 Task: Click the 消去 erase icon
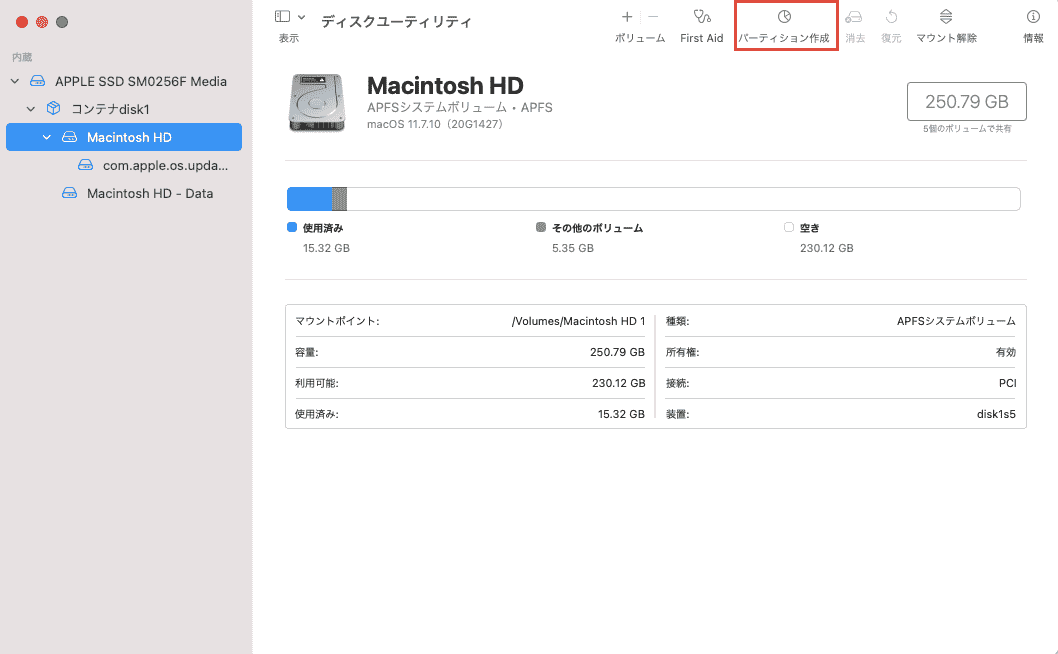point(854,16)
